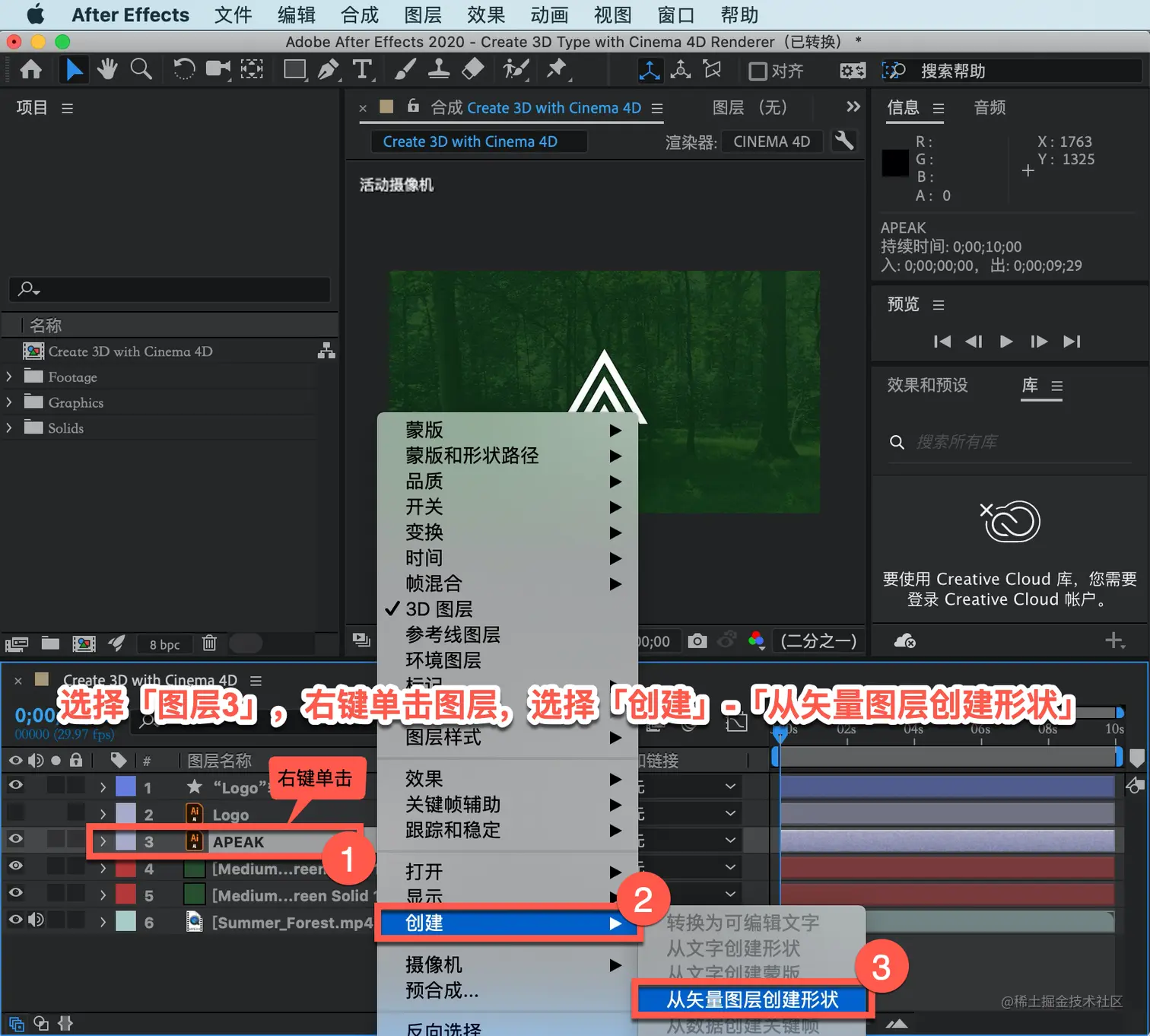Click the Project panel search field
Image resolution: width=1150 pixels, height=1036 pixels.
pyautogui.click(x=170, y=289)
